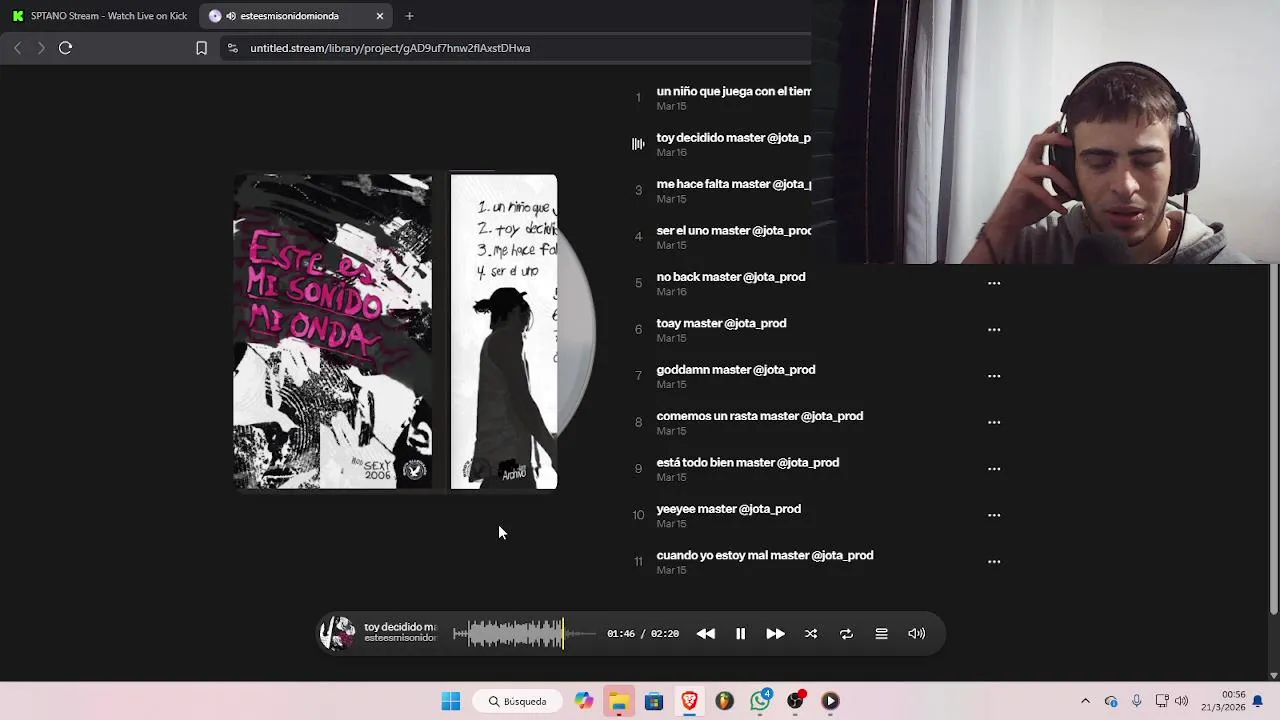
Task: Open options for toay master track
Action: pos(994,329)
